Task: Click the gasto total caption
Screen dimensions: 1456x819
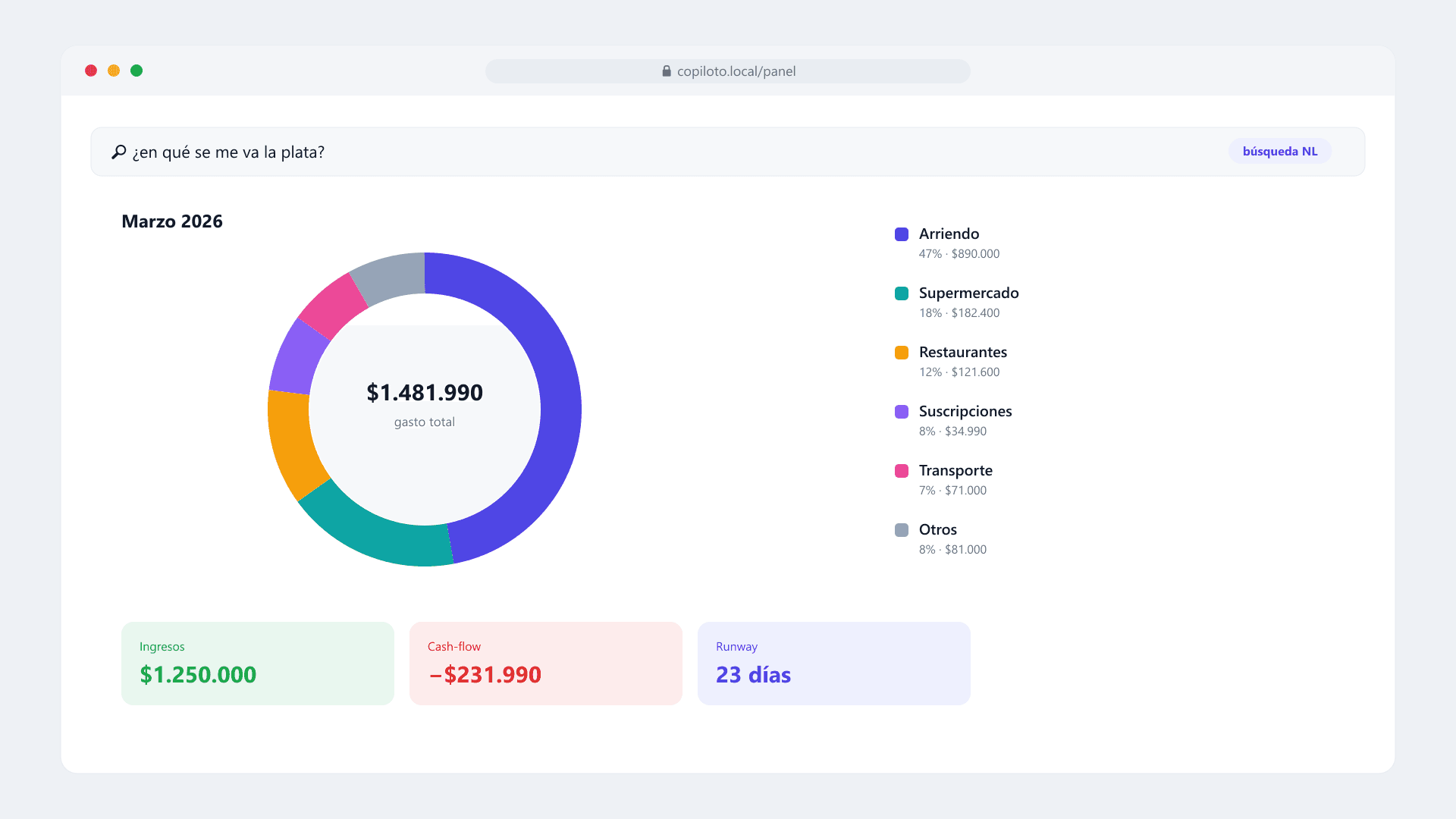Action: (425, 422)
